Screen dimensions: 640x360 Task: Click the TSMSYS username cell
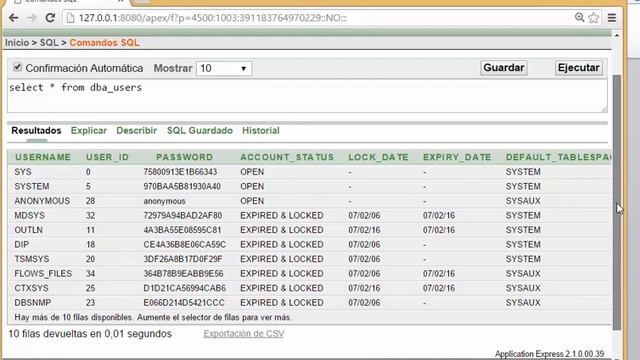[32, 259]
